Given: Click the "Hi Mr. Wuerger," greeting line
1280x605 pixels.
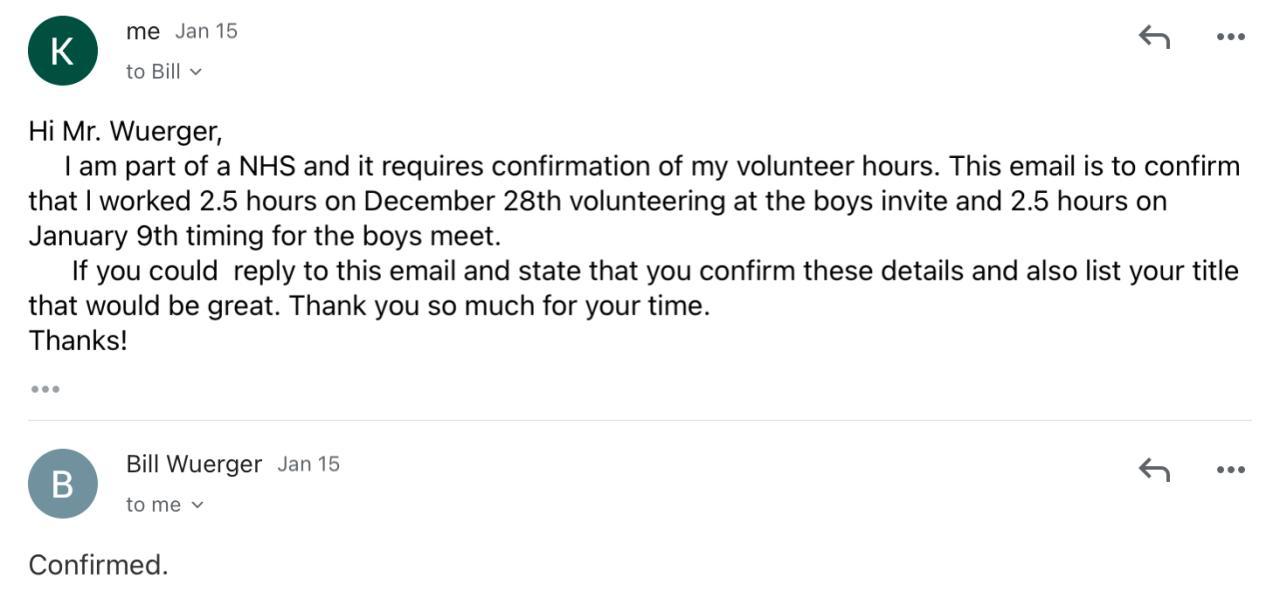Looking at the screenshot, I should [x=125, y=132].
